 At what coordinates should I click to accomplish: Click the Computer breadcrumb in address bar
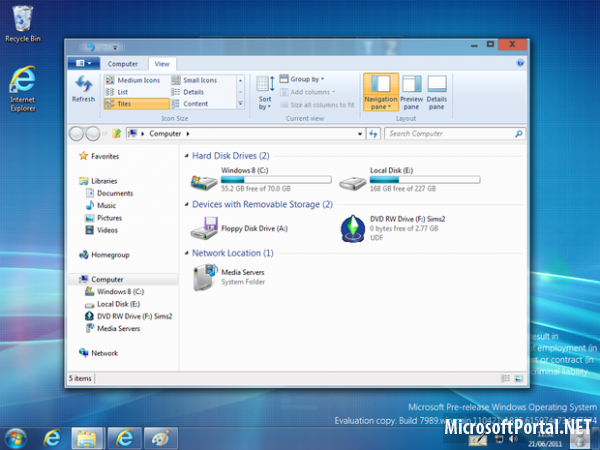[165, 134]
